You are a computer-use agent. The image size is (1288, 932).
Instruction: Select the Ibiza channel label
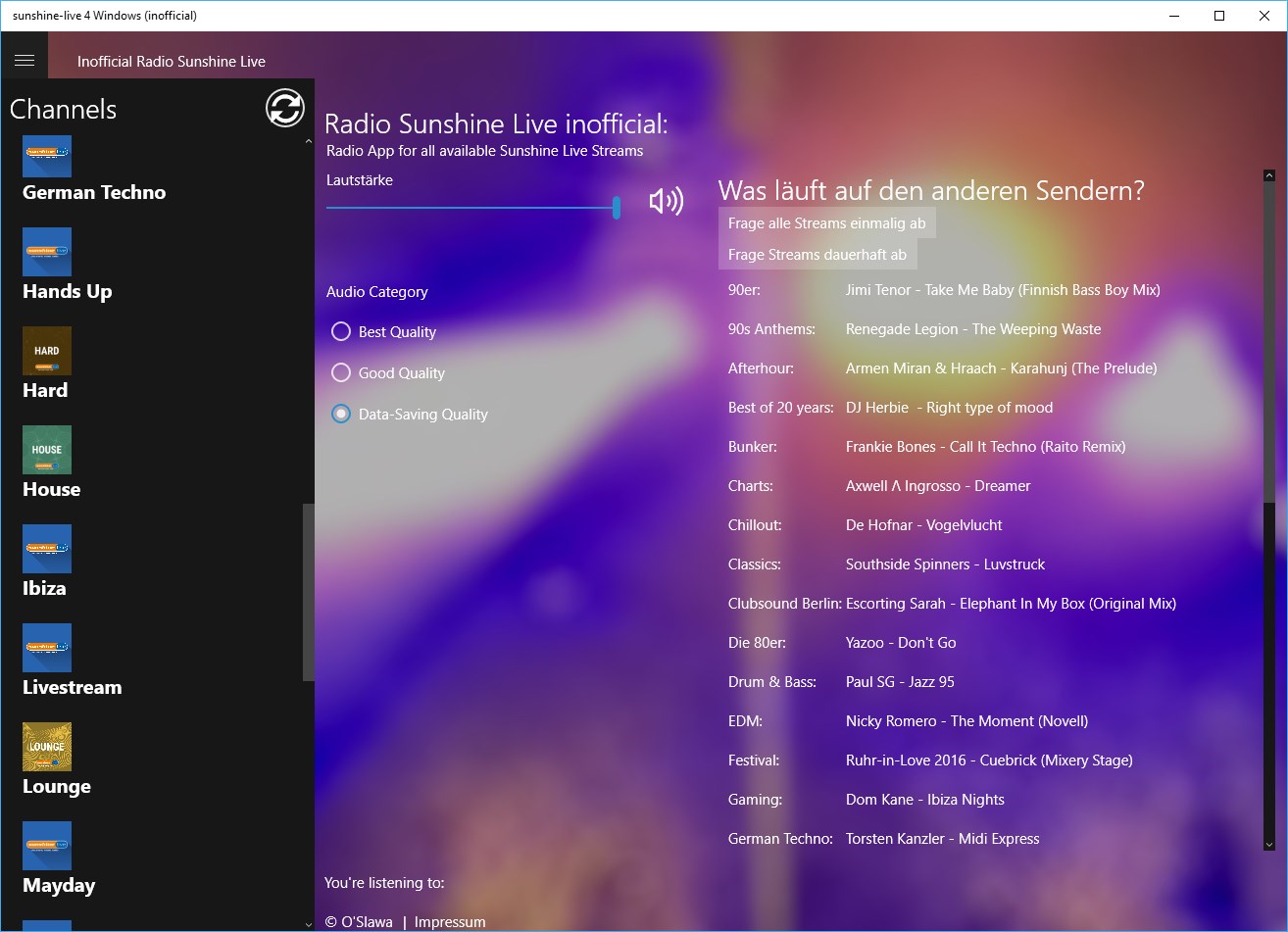pos(44,588)
